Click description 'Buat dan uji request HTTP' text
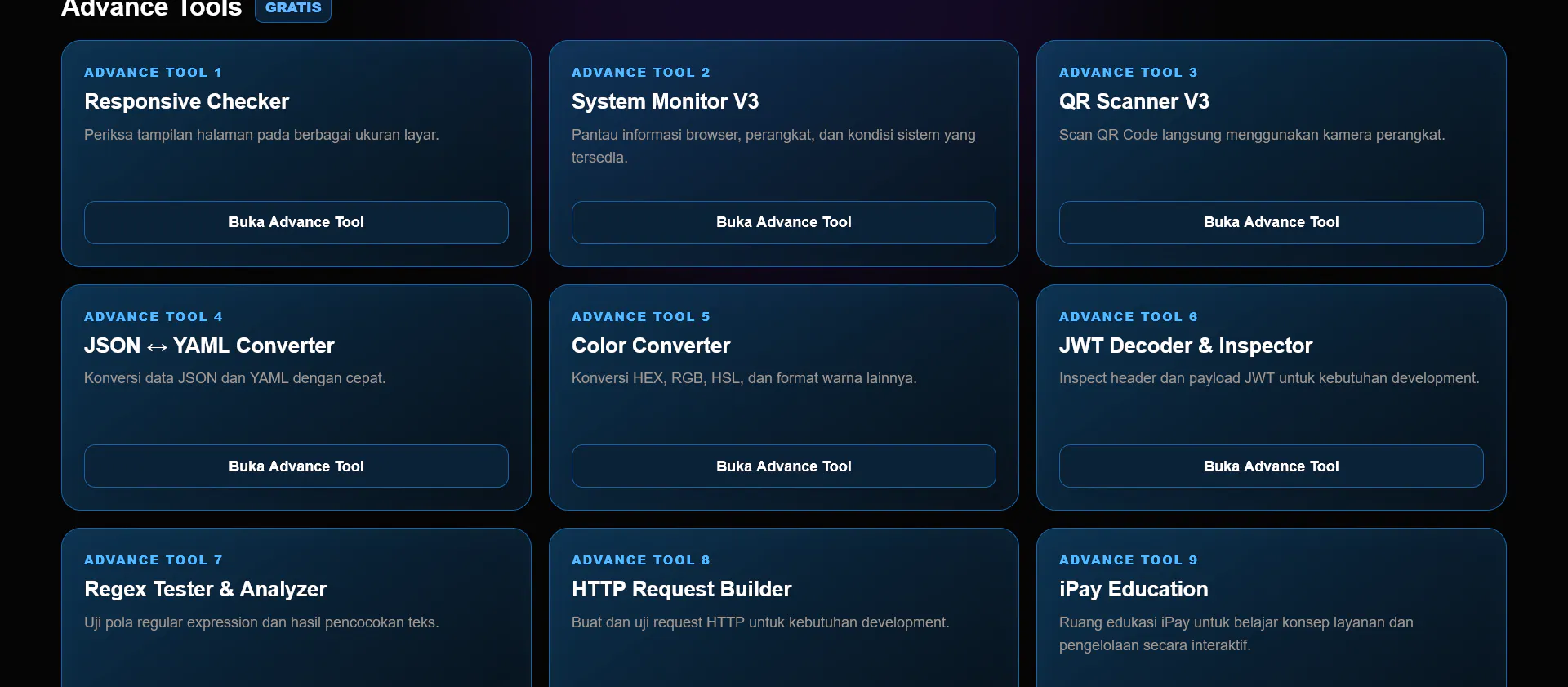1568x687 pixels. click(x=760, y=622)
